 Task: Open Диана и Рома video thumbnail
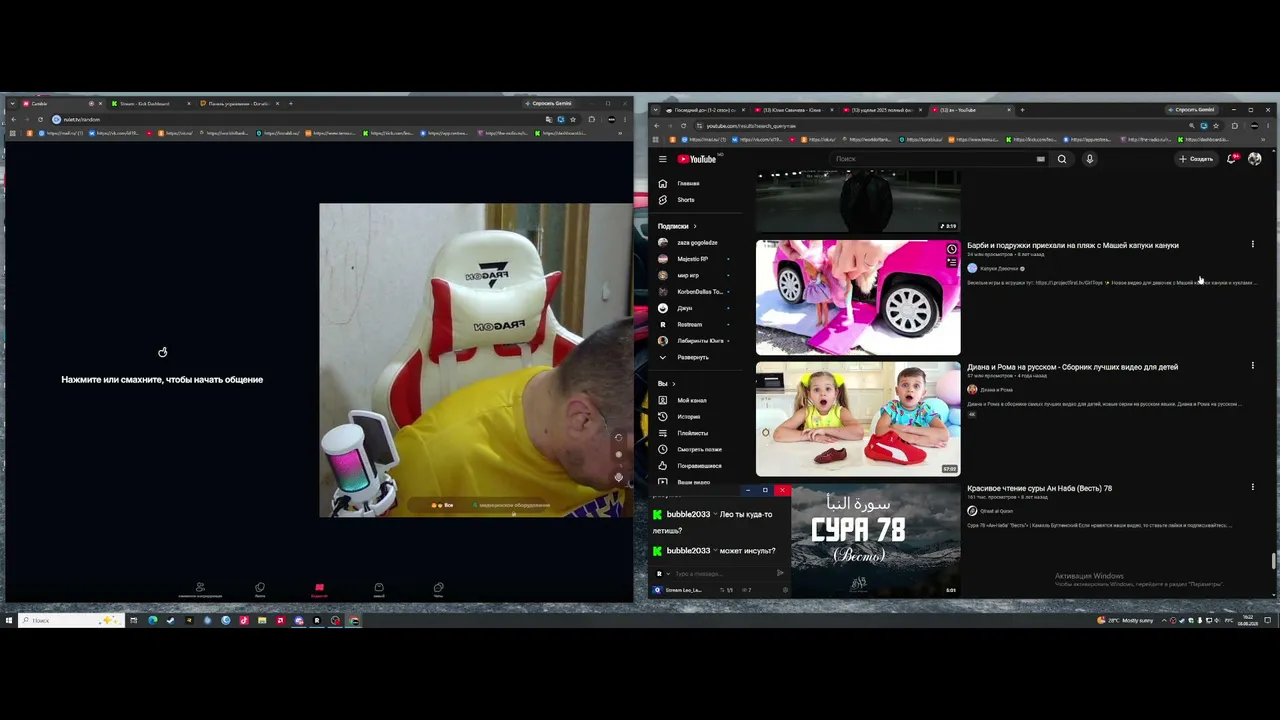(x=858, y=419)
